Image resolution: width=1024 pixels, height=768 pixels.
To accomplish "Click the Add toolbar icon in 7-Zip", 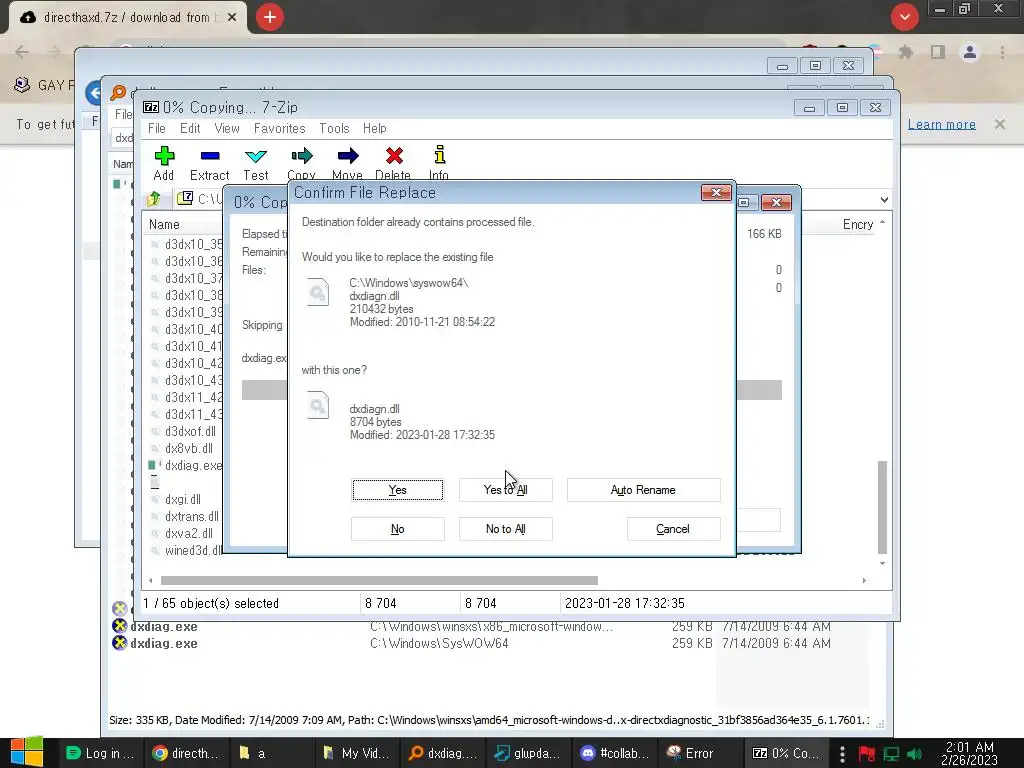I will (x=164, y=156).
